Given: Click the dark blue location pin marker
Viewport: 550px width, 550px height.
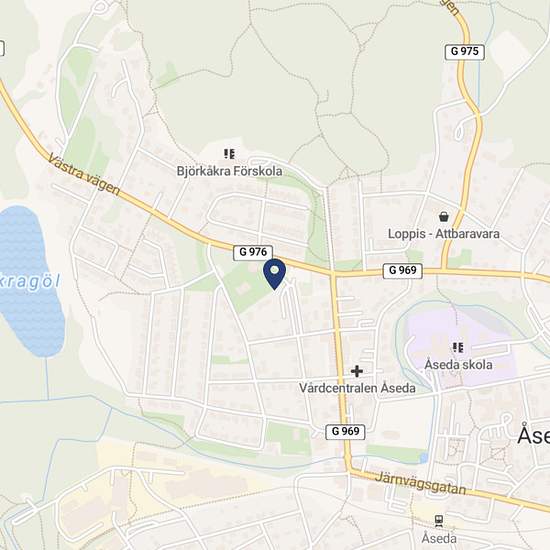Looking at the screenshot, I should pos(275,274).
